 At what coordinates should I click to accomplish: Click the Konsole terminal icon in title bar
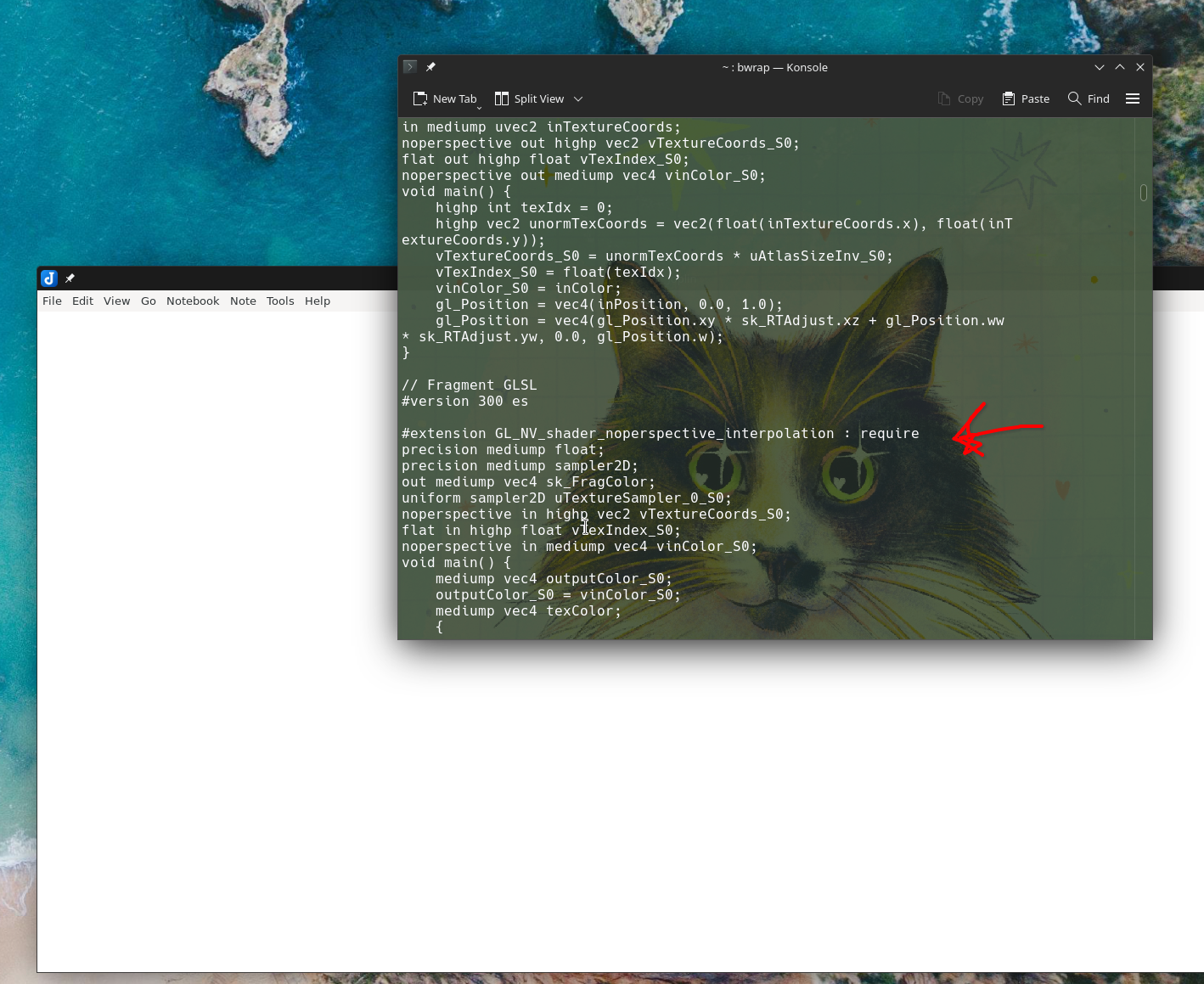point(410,66)
